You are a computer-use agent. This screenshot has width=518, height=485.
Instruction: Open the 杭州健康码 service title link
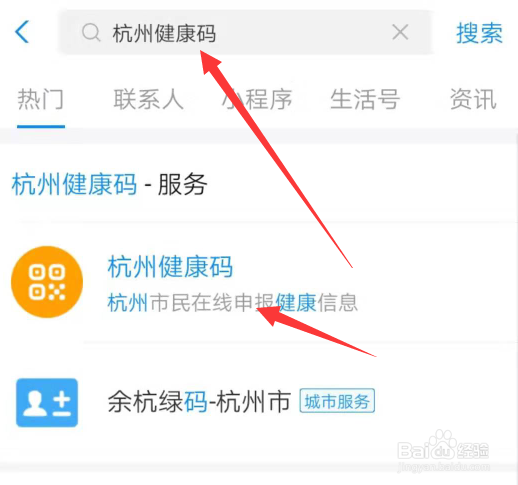170,266
